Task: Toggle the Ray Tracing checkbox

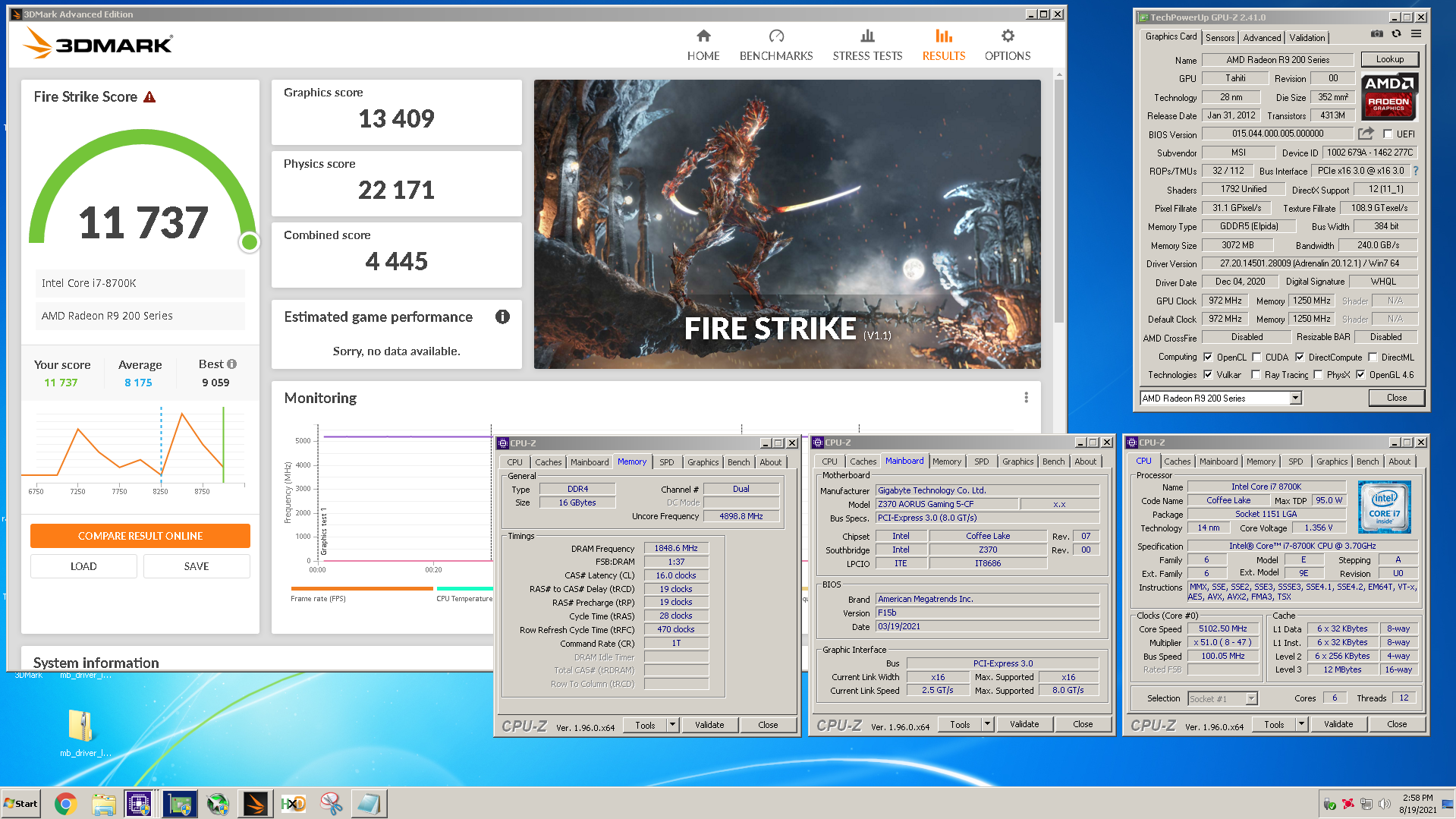Action: tap(1256, 374)
